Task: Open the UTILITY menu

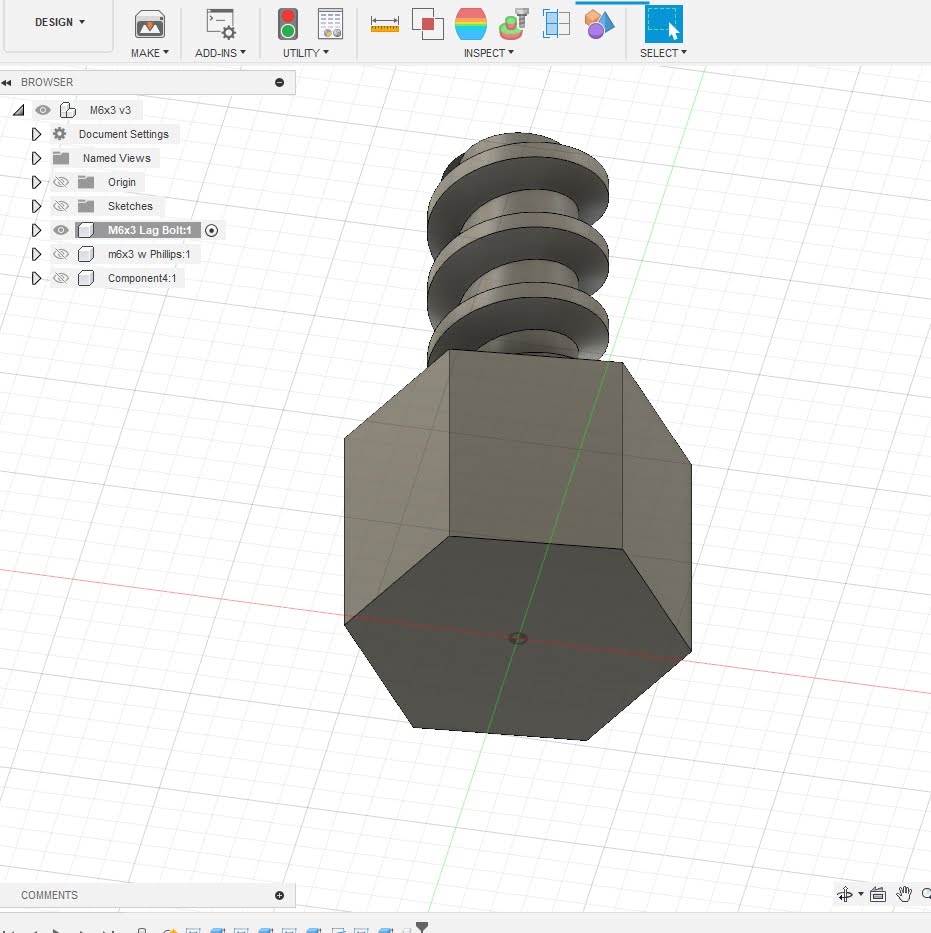Action: coord(306,53)
